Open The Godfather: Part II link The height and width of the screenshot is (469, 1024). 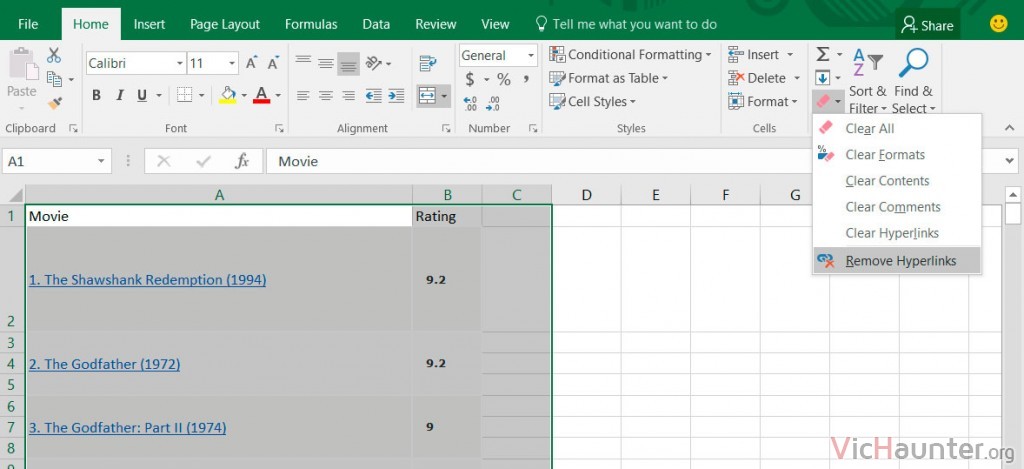127,428
